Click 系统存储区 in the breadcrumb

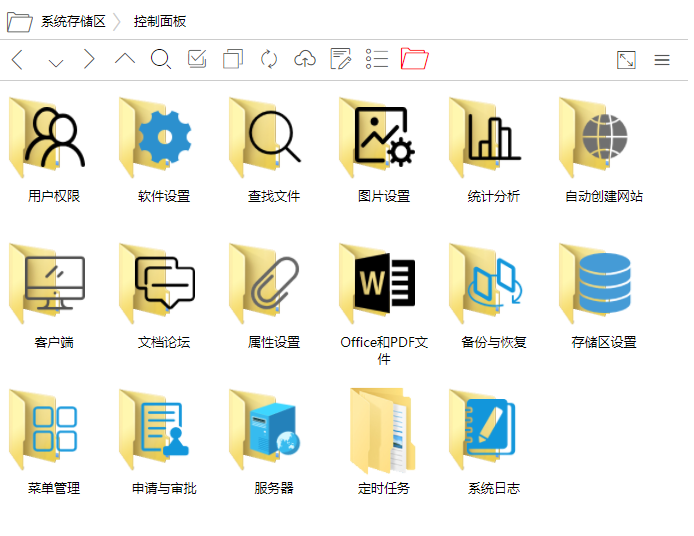[73, 21]
